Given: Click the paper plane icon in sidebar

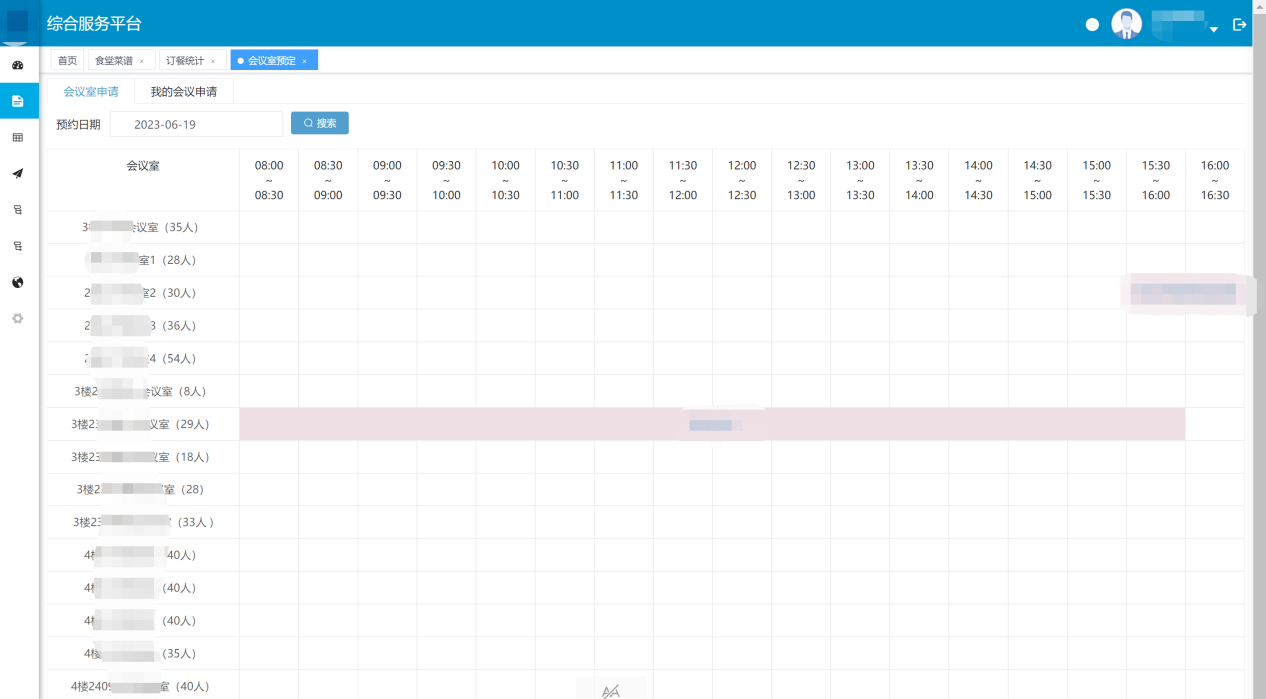Looking at the screenshot, I should click(x=17, y=174).
